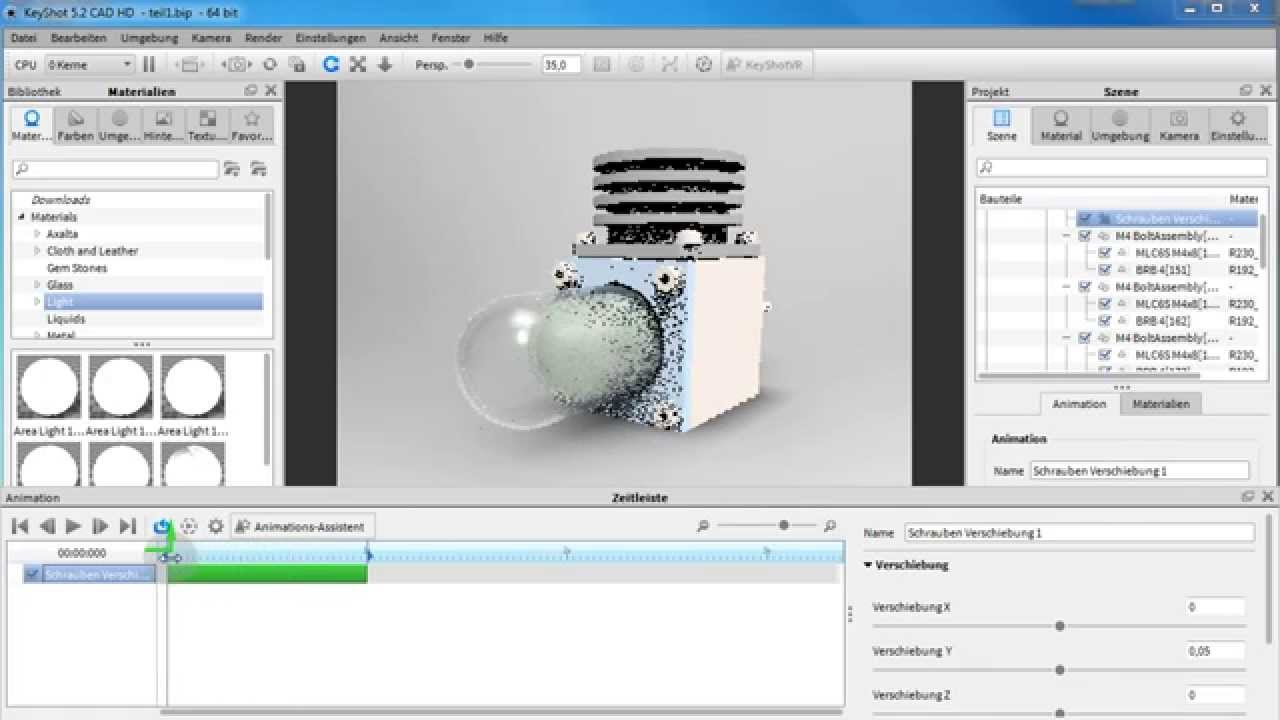Expand the Axalta folder

tap(37, 234)
